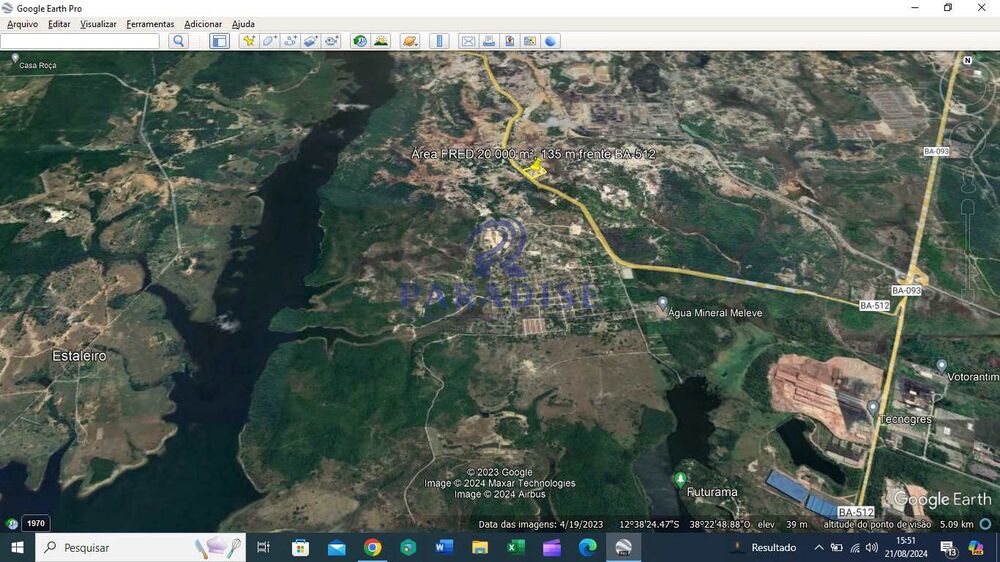Click the Água Mineral Meleve placemark
The height and width of the screenshot is (562, 1000).
(x=662, y=303)
